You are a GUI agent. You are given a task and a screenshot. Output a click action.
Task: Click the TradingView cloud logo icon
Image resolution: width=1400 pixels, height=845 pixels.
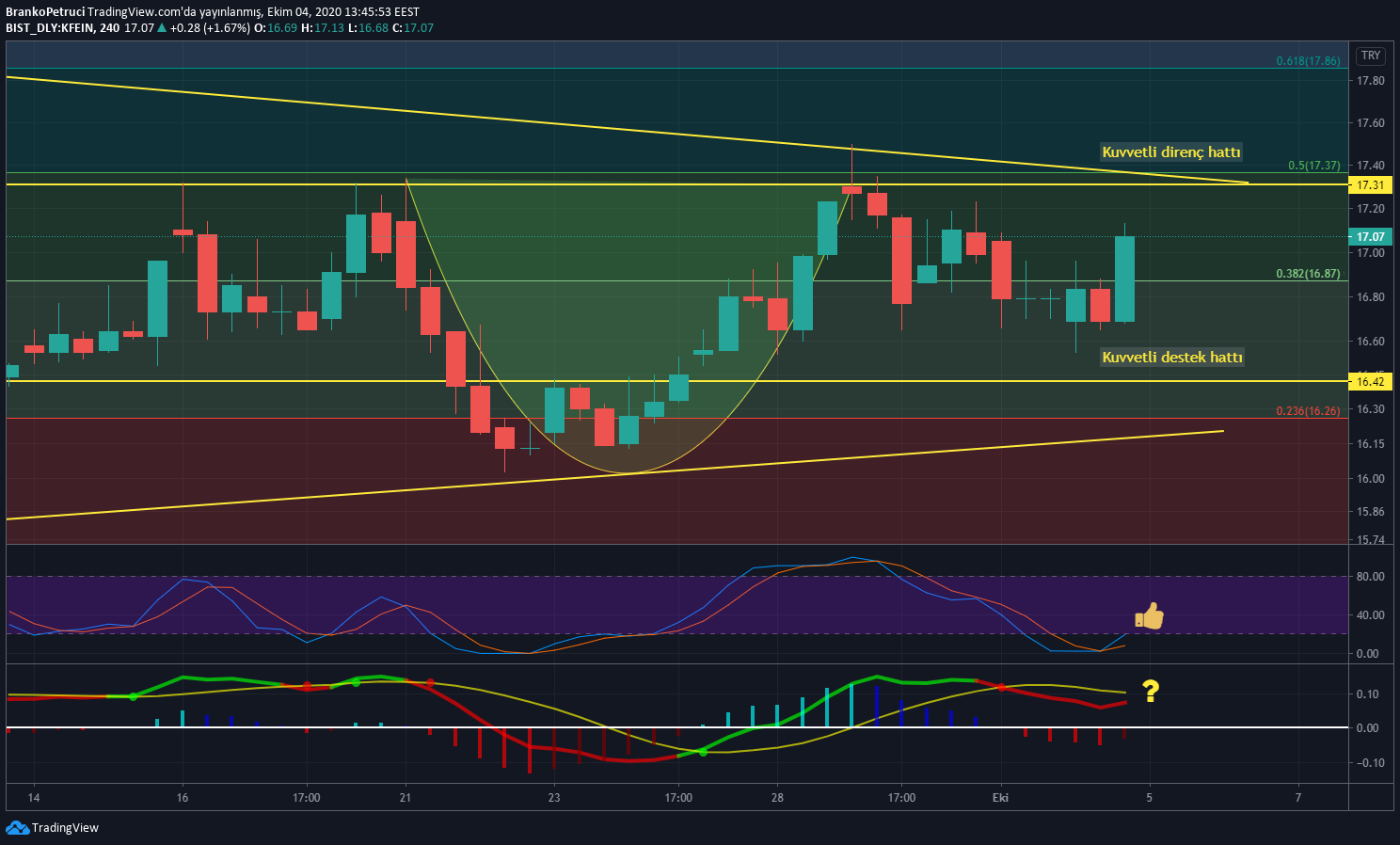(x=17, y=827)
